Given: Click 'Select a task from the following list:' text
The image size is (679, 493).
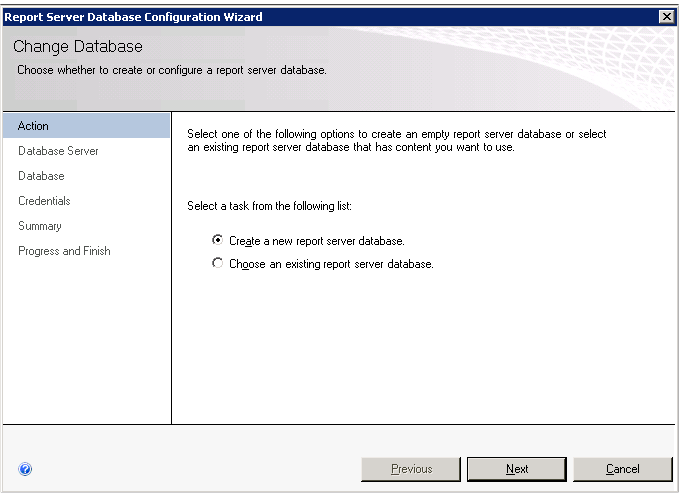Looking at the screenshot, I should pyautogui.click(x=269, y=206).
